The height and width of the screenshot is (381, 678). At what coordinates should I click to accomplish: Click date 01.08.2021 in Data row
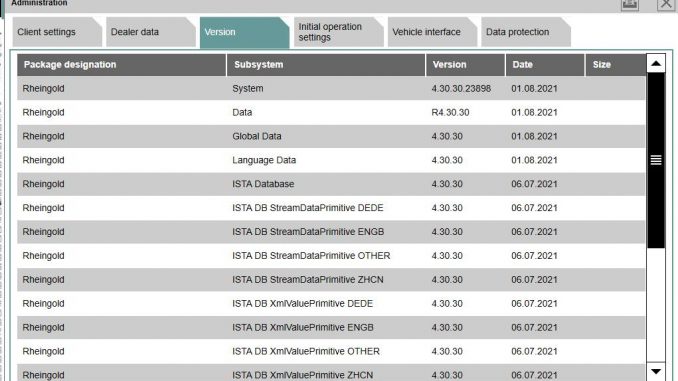(534, 112)
